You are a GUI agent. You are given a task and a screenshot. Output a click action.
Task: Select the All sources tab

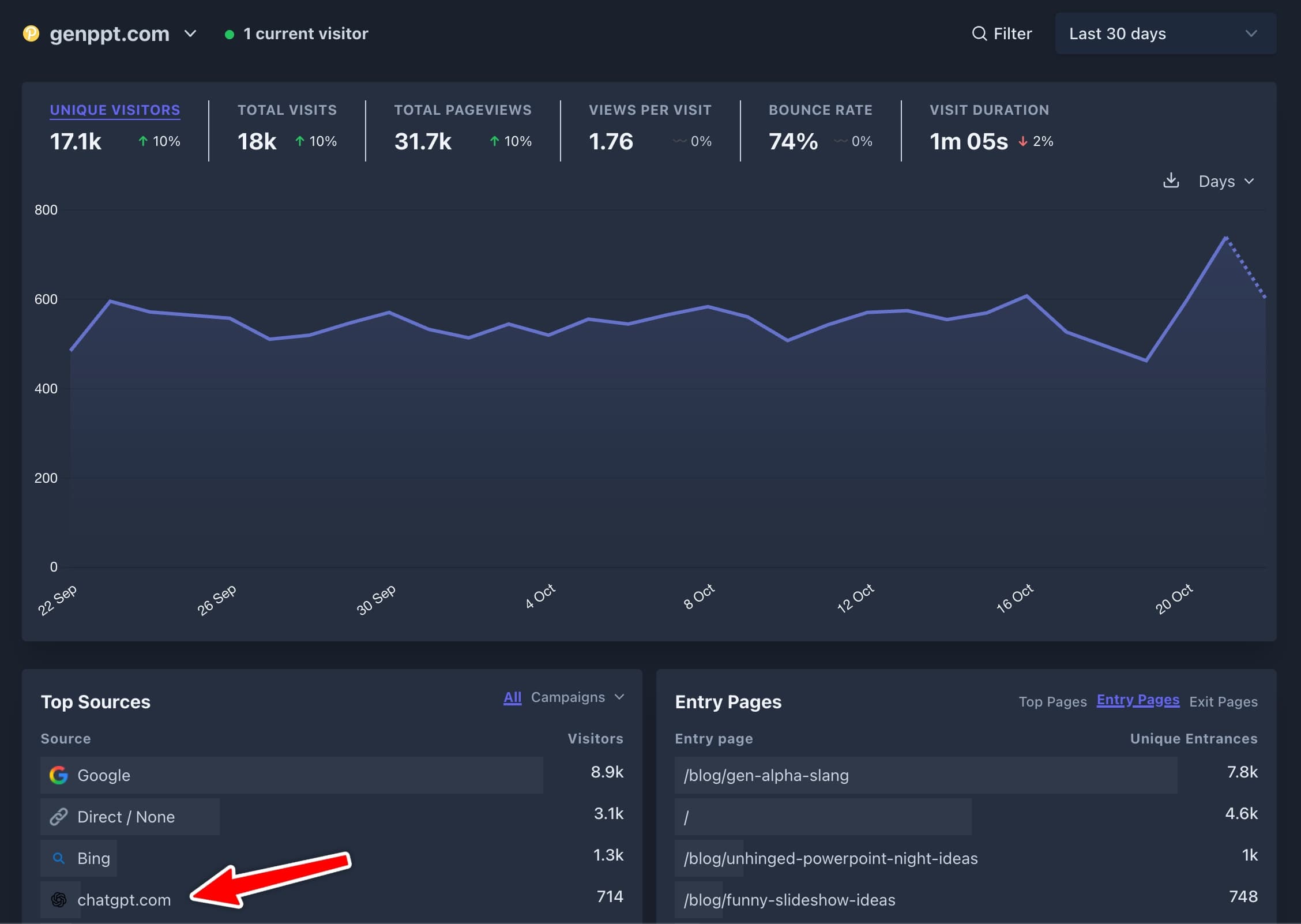(x=512, y=697)
